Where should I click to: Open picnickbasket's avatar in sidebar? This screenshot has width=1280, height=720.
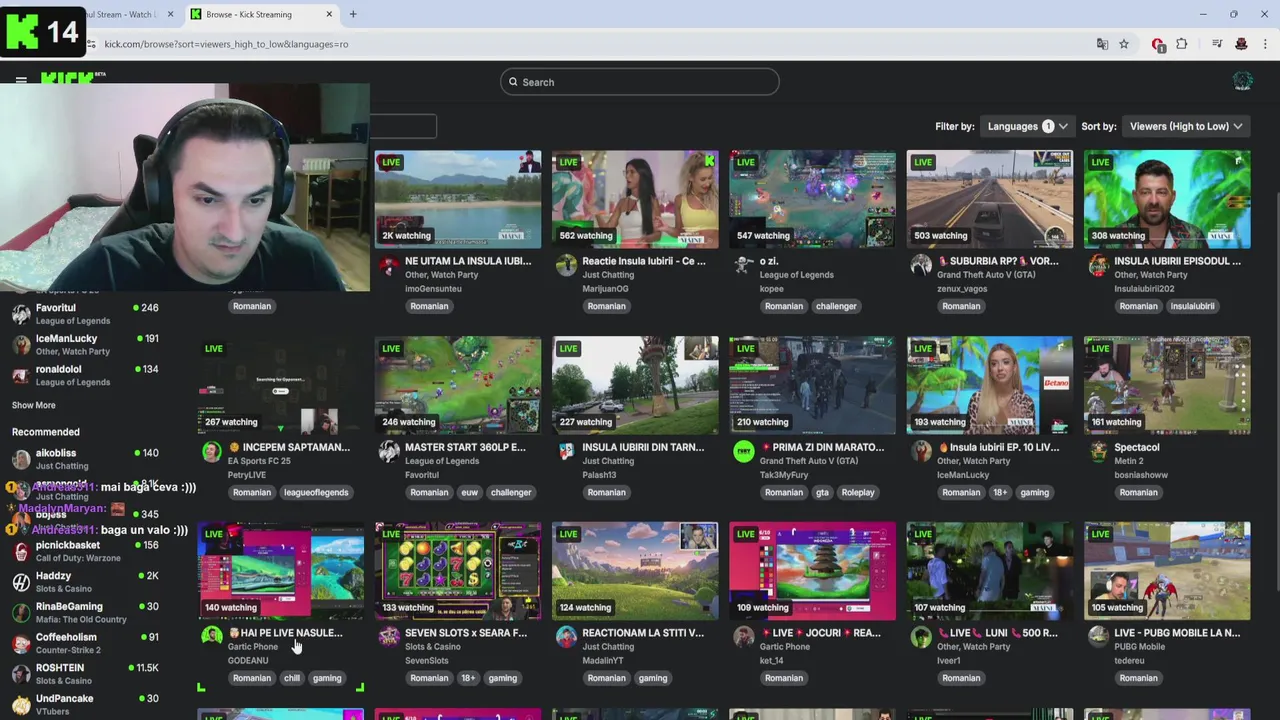pos(21,551)
